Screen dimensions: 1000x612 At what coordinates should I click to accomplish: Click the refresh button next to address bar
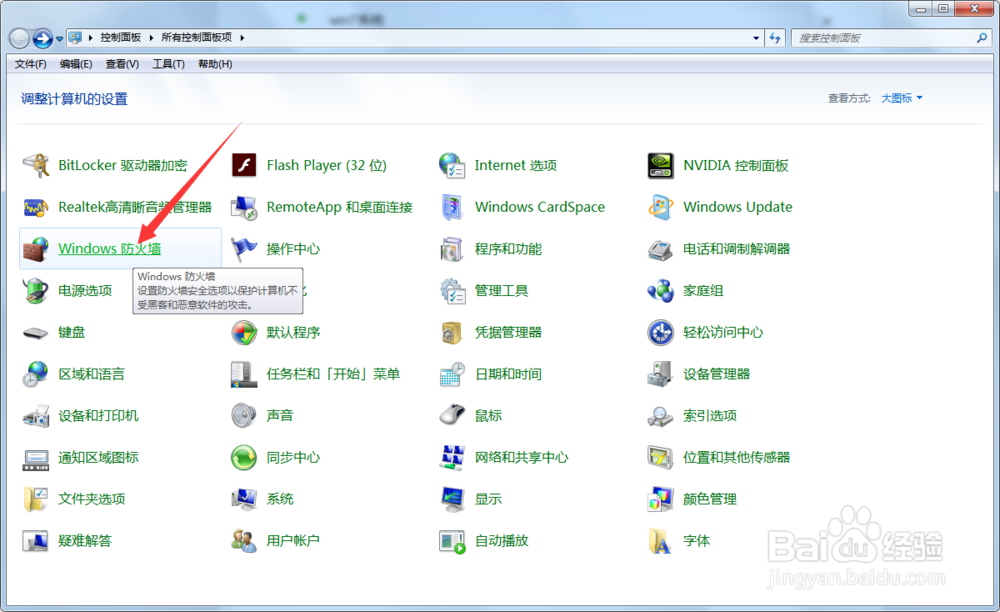(775, 38)
